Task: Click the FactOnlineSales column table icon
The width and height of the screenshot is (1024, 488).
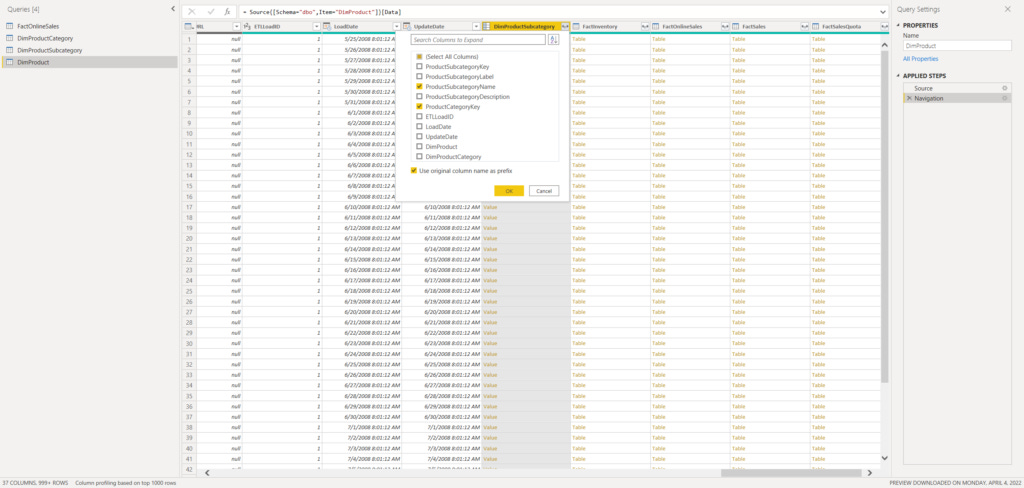Action: [656, 26]
